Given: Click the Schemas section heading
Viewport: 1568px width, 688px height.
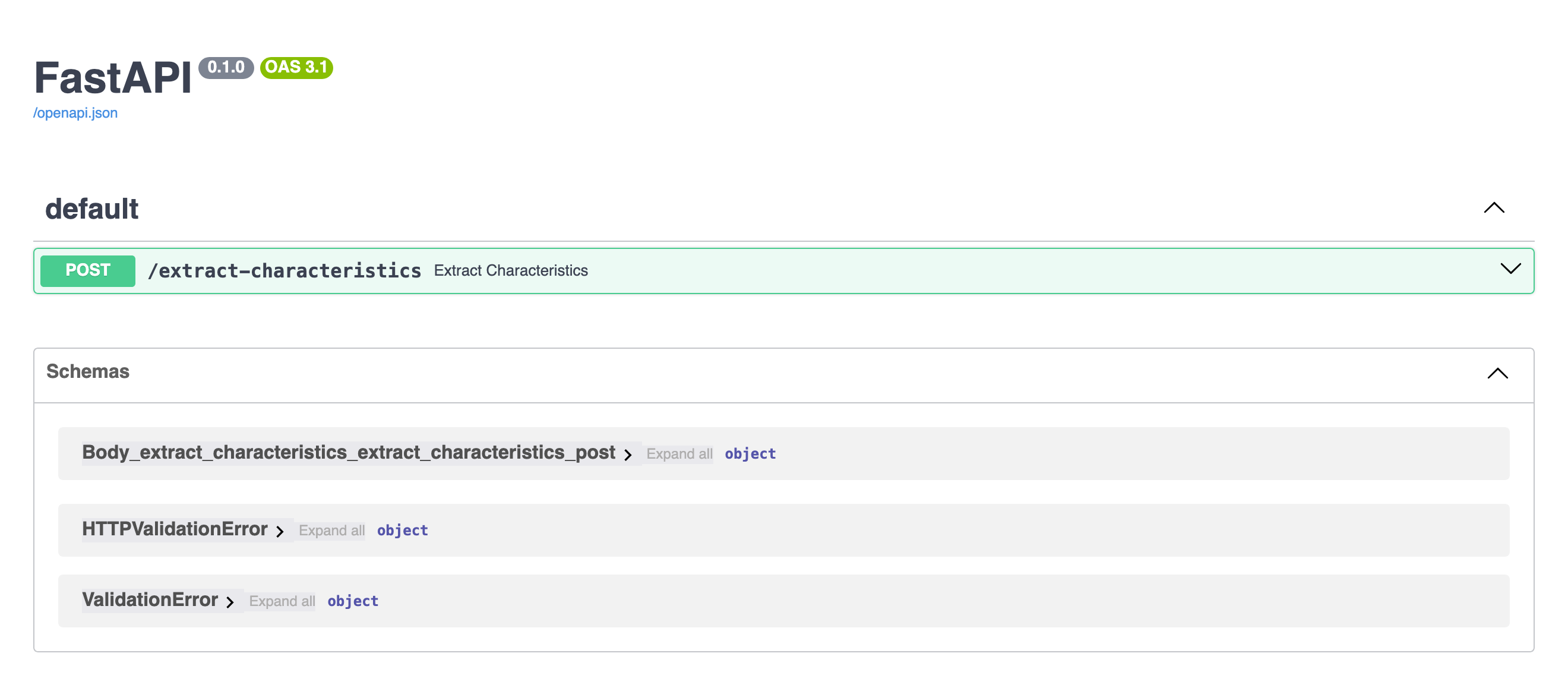Looking at the screenshot, I should click(88, 371).
